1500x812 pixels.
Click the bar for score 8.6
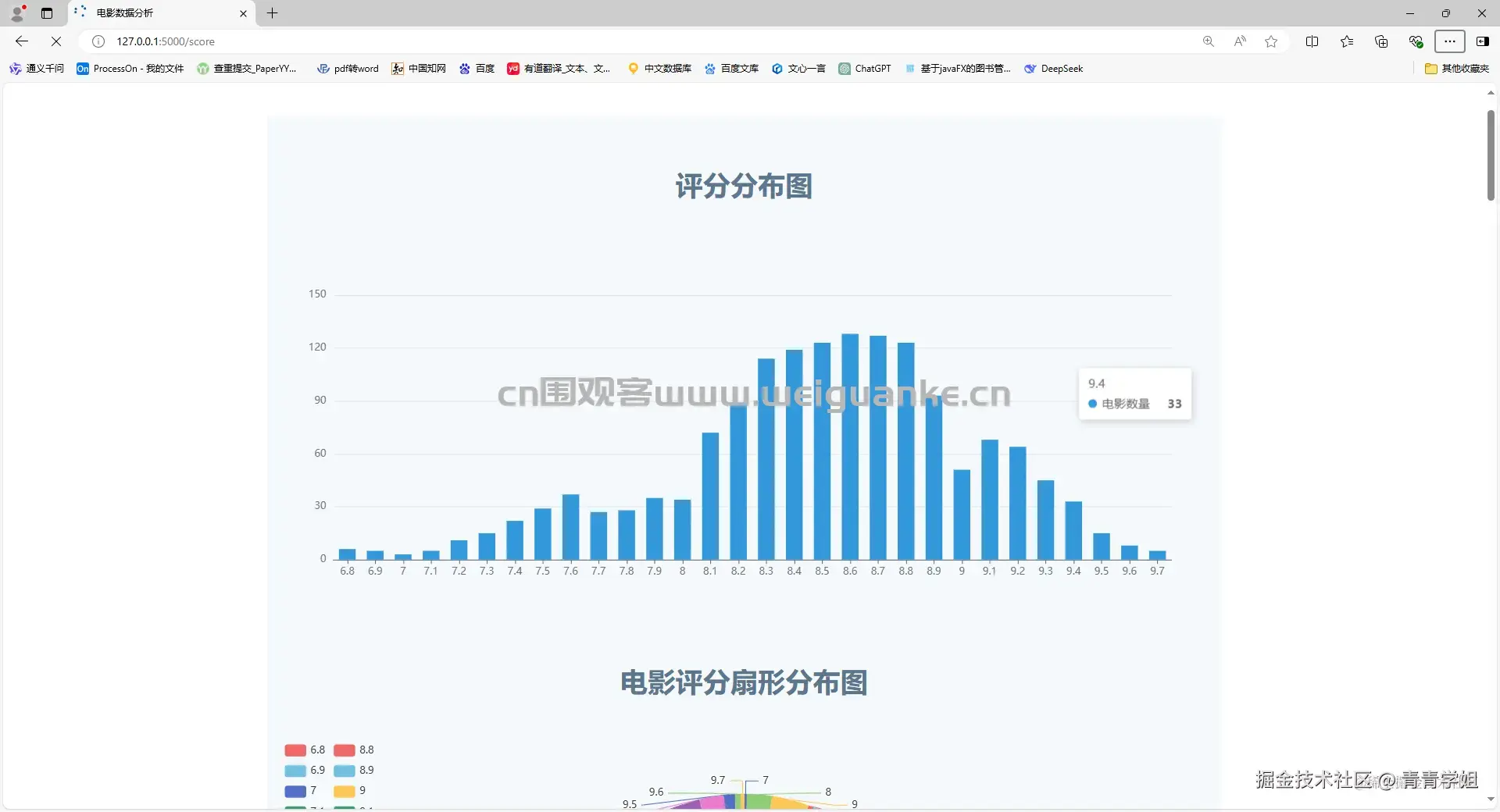pyautogui.click(x=850, y=447)
